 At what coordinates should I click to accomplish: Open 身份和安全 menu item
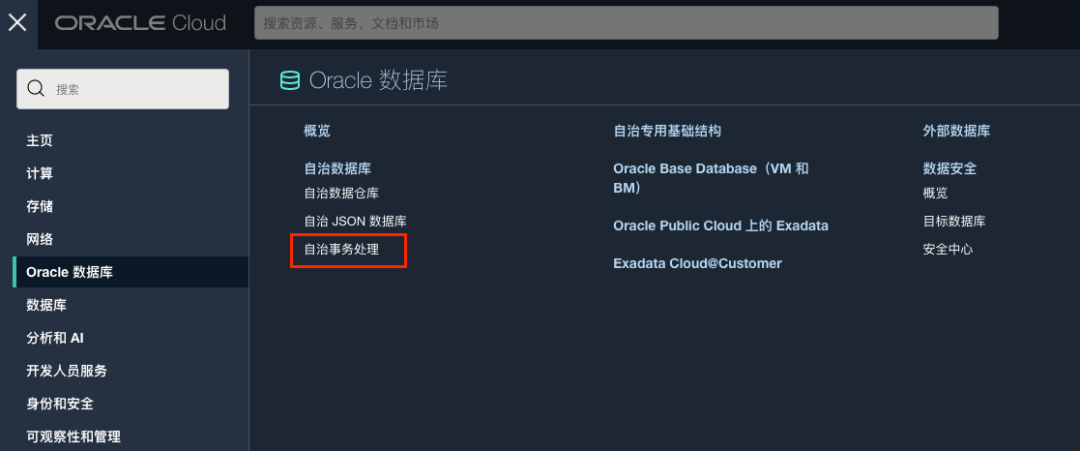(60, 404)
